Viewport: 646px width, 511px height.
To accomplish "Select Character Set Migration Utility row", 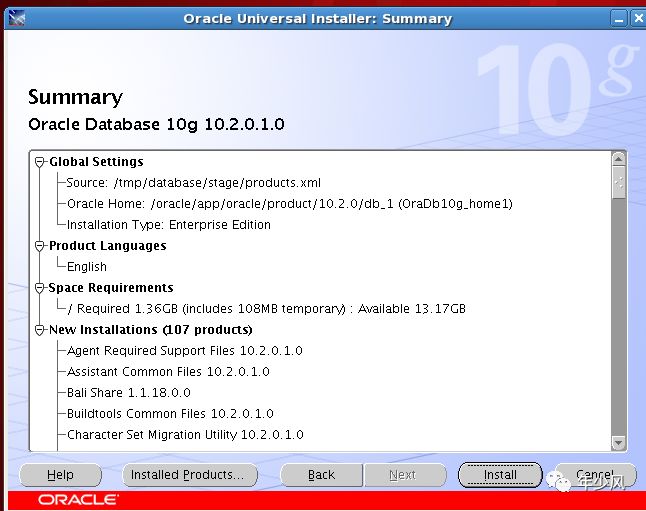I will pyautogui.click(x=185, y=435).
